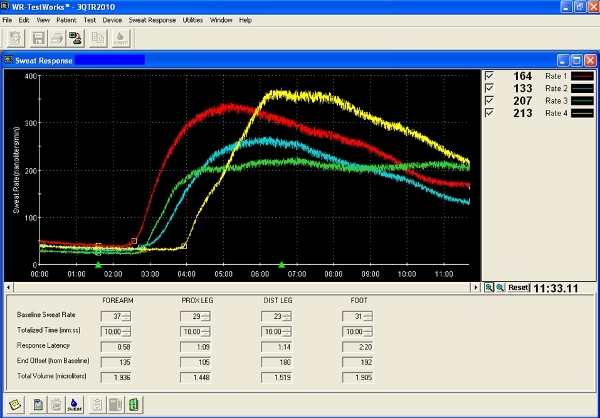
Task: Open the Sweat Response menu
Action: [x=152, y=20]
